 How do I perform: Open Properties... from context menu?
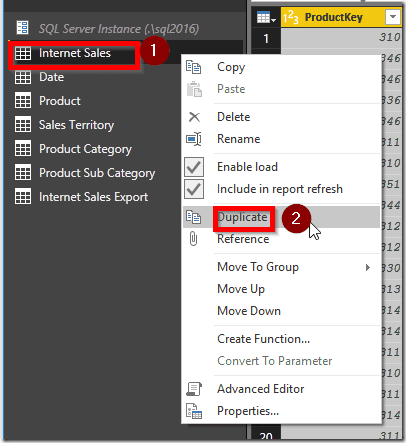click(281, 411)
